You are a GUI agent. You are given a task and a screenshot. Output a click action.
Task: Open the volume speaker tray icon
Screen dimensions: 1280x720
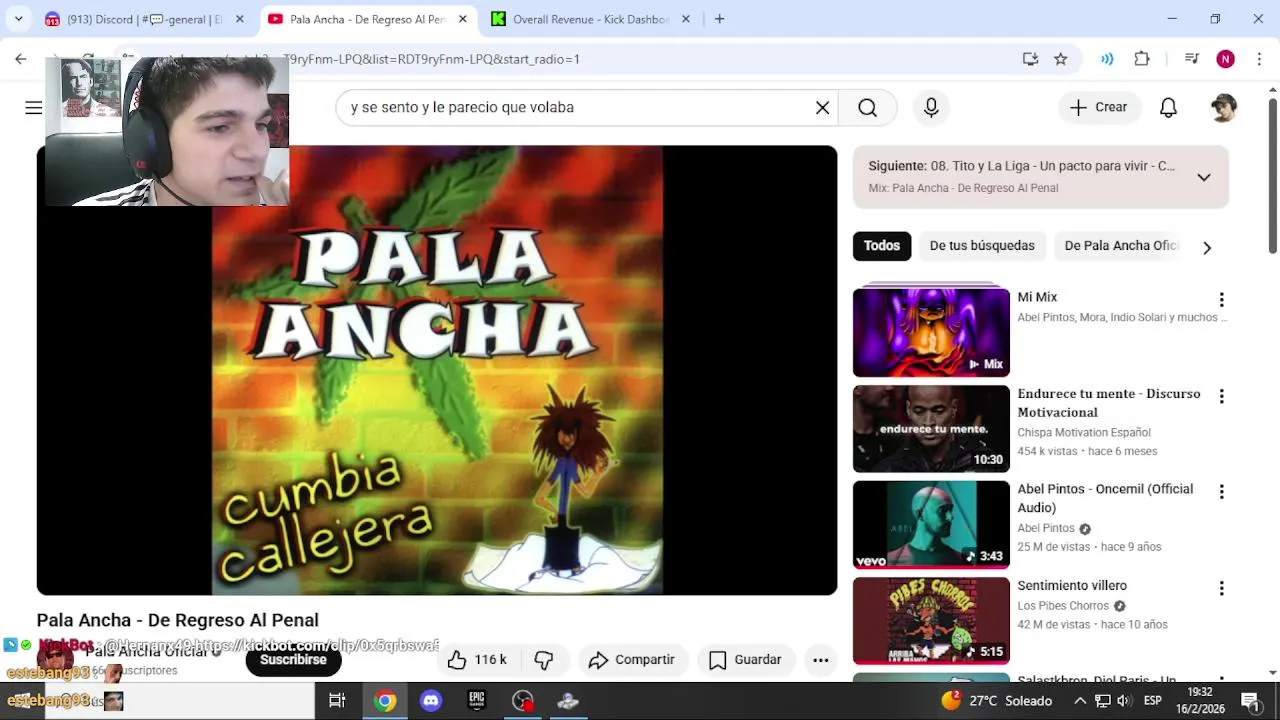pos(1124,701)
